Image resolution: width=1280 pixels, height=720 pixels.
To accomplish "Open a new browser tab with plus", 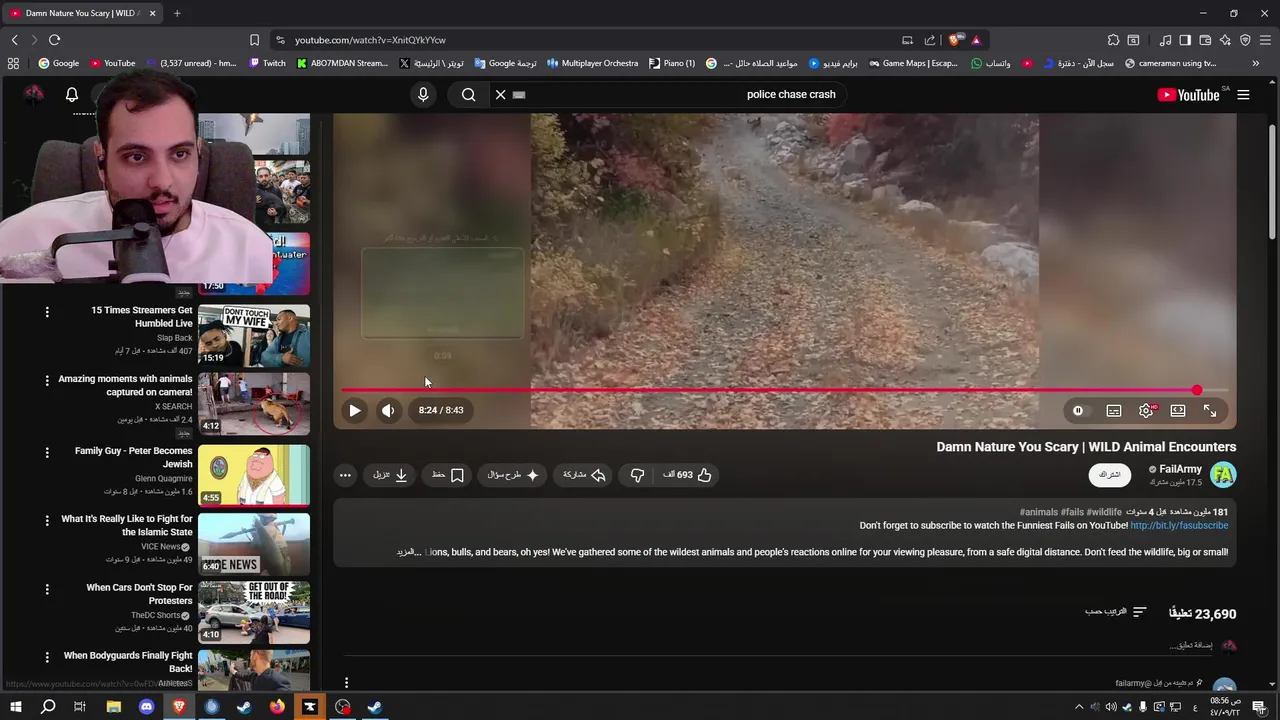I will click(x=177, y=13).
